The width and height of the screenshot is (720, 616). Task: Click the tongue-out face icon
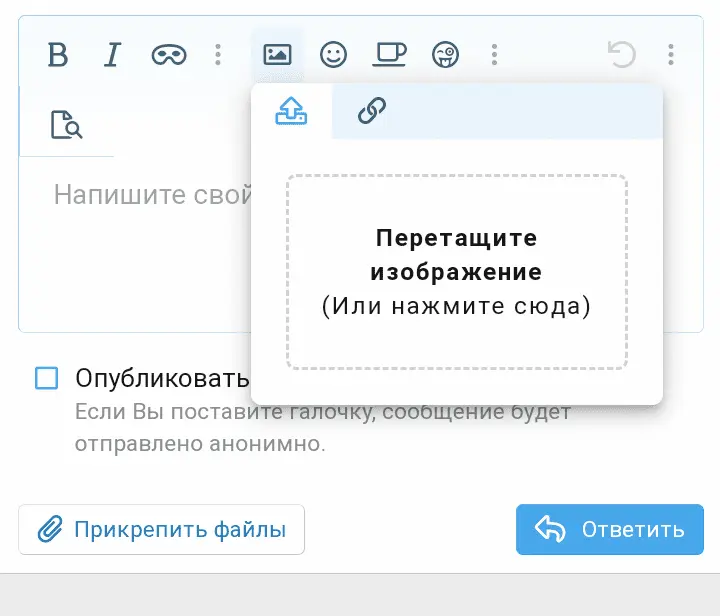445,55
